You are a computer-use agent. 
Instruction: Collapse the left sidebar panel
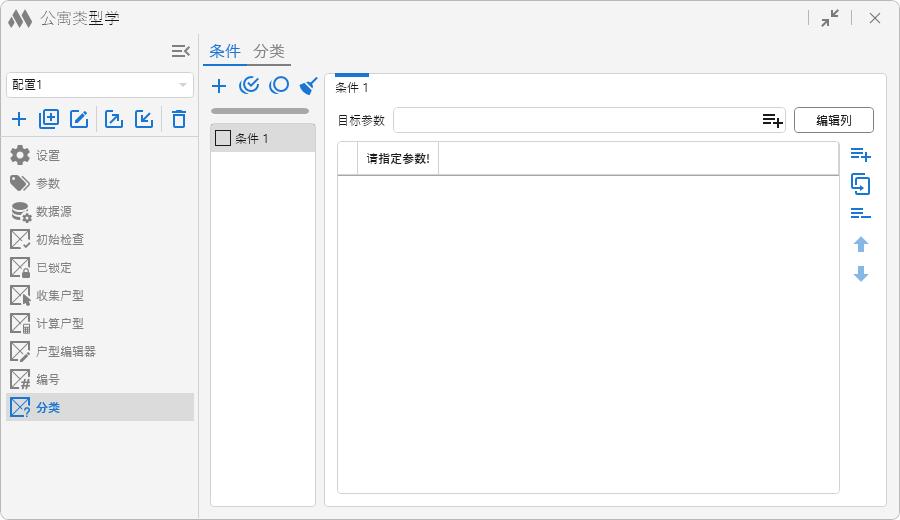[x=180, y=51]
